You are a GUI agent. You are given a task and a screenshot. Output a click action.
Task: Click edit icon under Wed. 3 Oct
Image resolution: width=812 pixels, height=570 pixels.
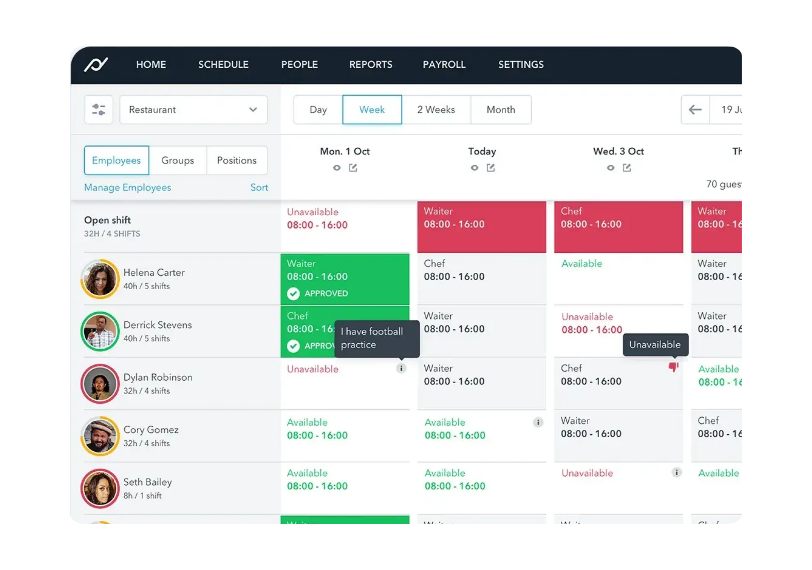coord(627,168)
